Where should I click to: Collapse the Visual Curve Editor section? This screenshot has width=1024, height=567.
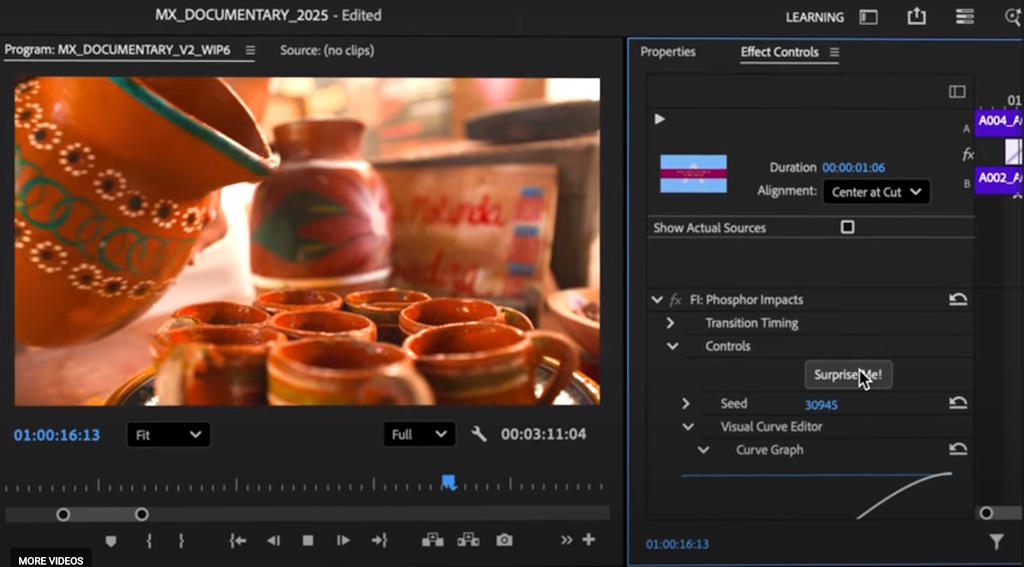tap(687, 427)
